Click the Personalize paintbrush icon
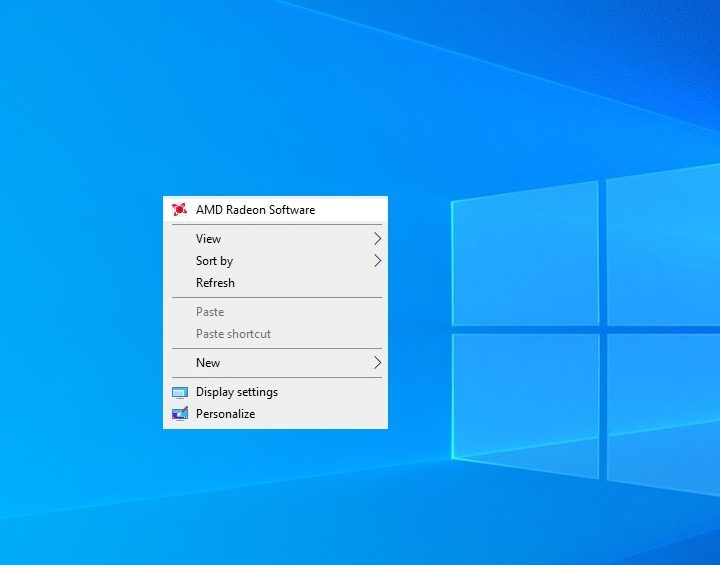This screenshot has height=565, width=720. pos(180,414)
